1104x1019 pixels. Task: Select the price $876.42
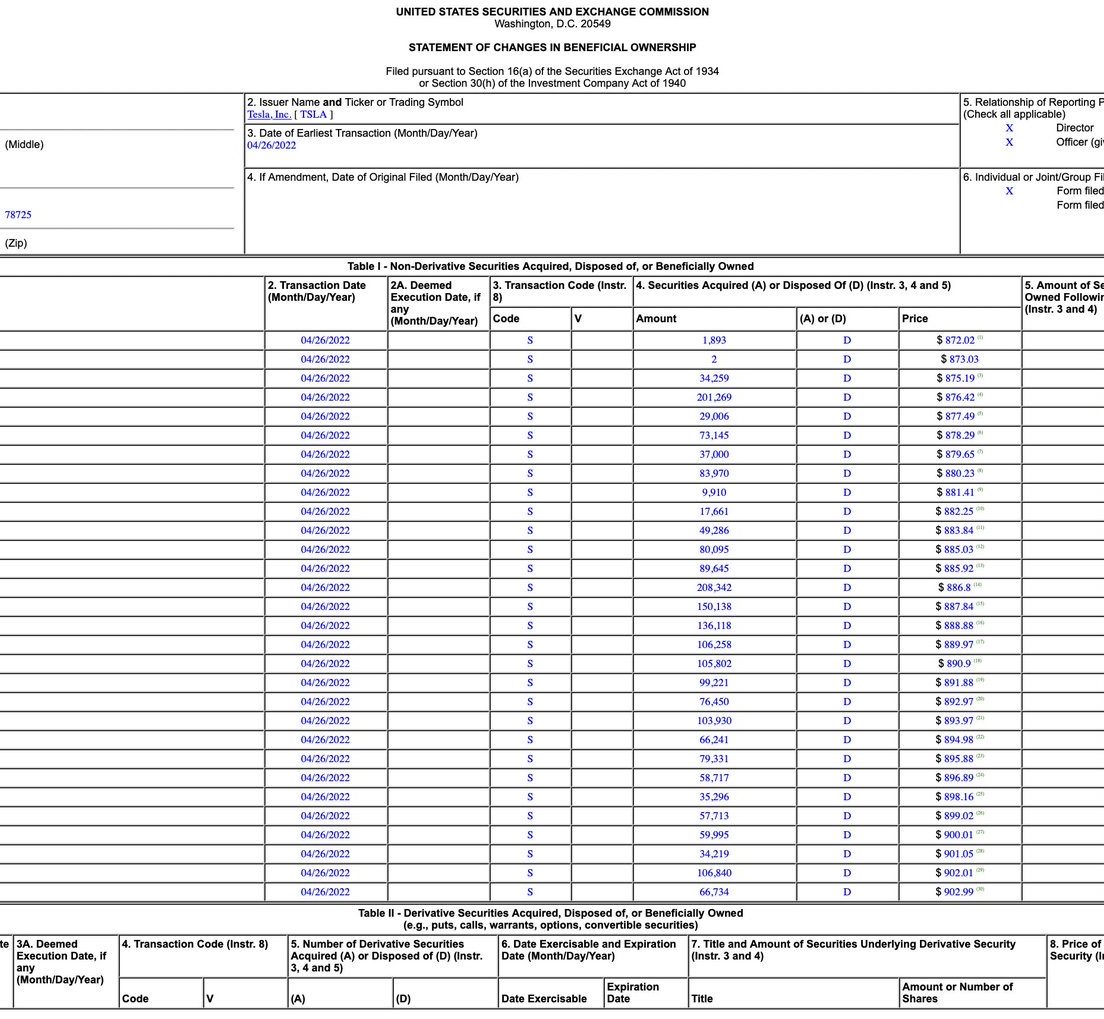[955, 397]
